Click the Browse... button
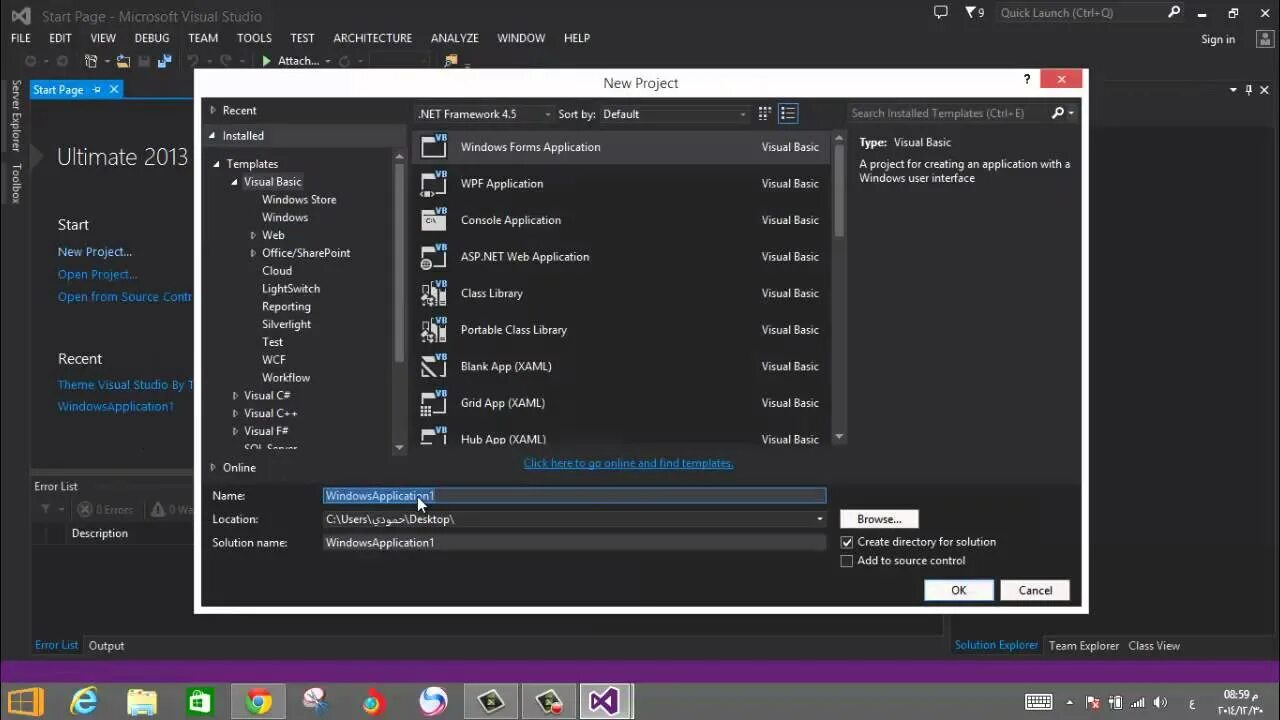Screen dimensions: 1280x720 (879, 519)
